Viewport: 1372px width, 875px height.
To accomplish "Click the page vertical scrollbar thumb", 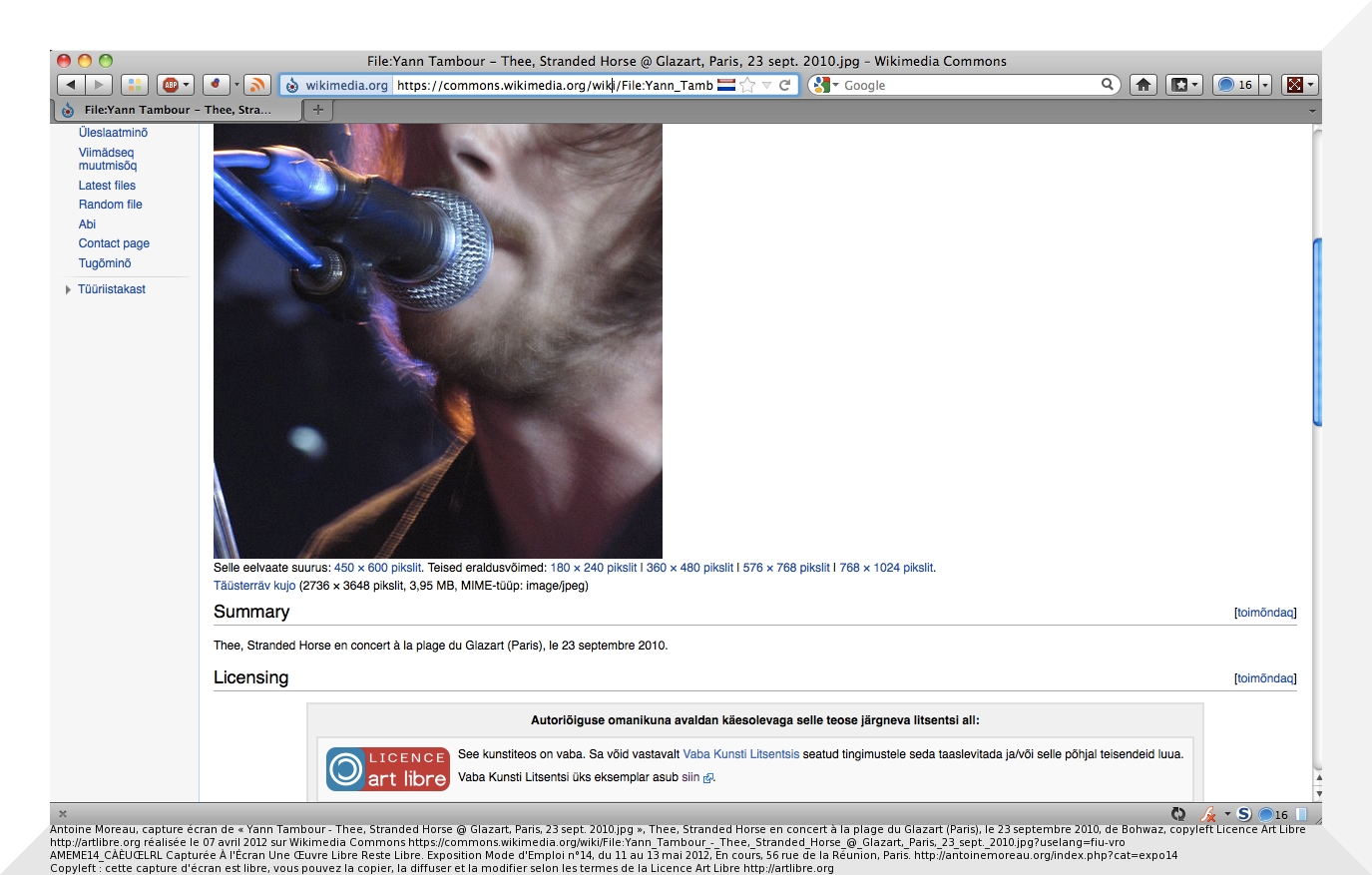I will click(1317, 332).
